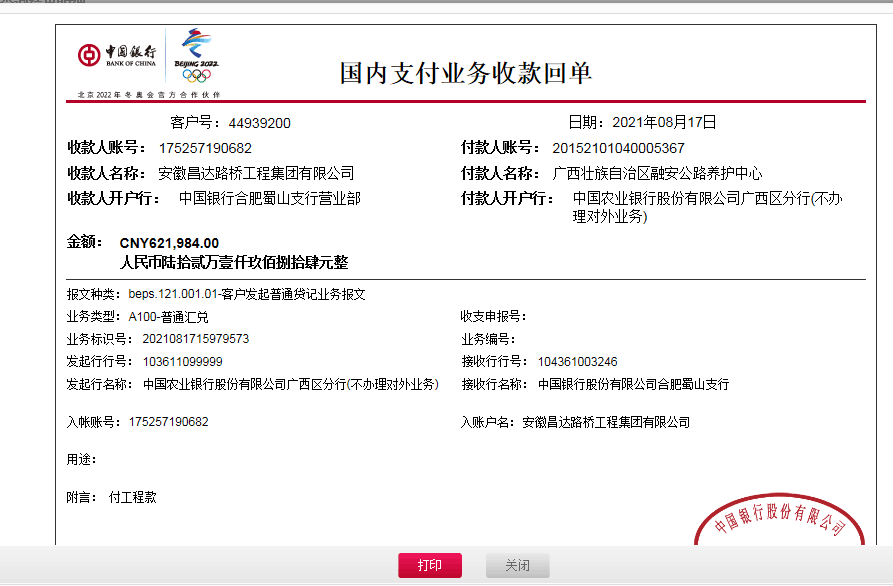Select the amount CNY621,984.00
The width and height of the screenshot is (893, 586).
[169, 243]
